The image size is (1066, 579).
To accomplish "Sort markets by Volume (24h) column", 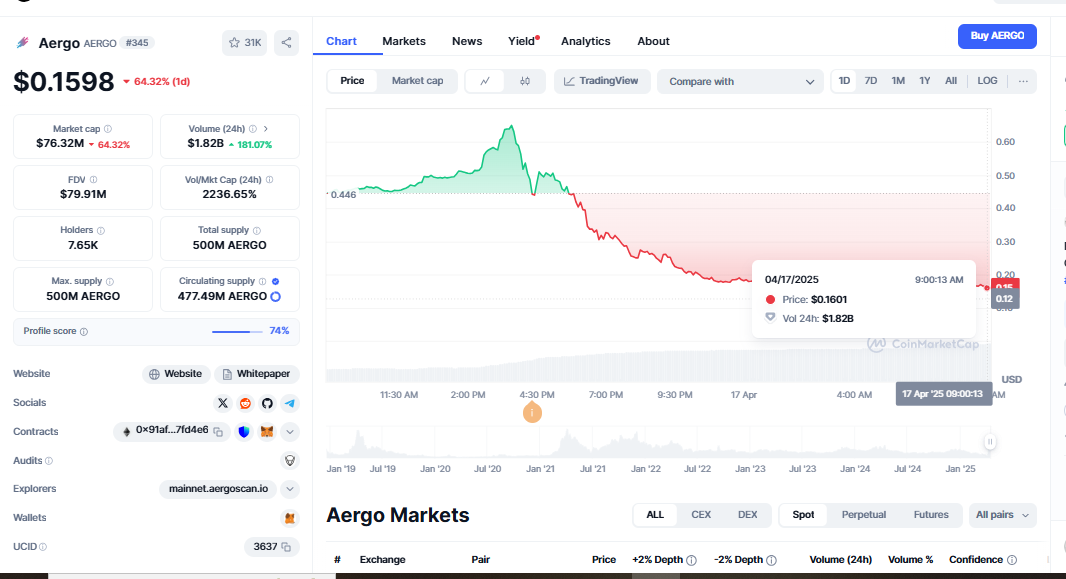I will click(x=840, y=560).
